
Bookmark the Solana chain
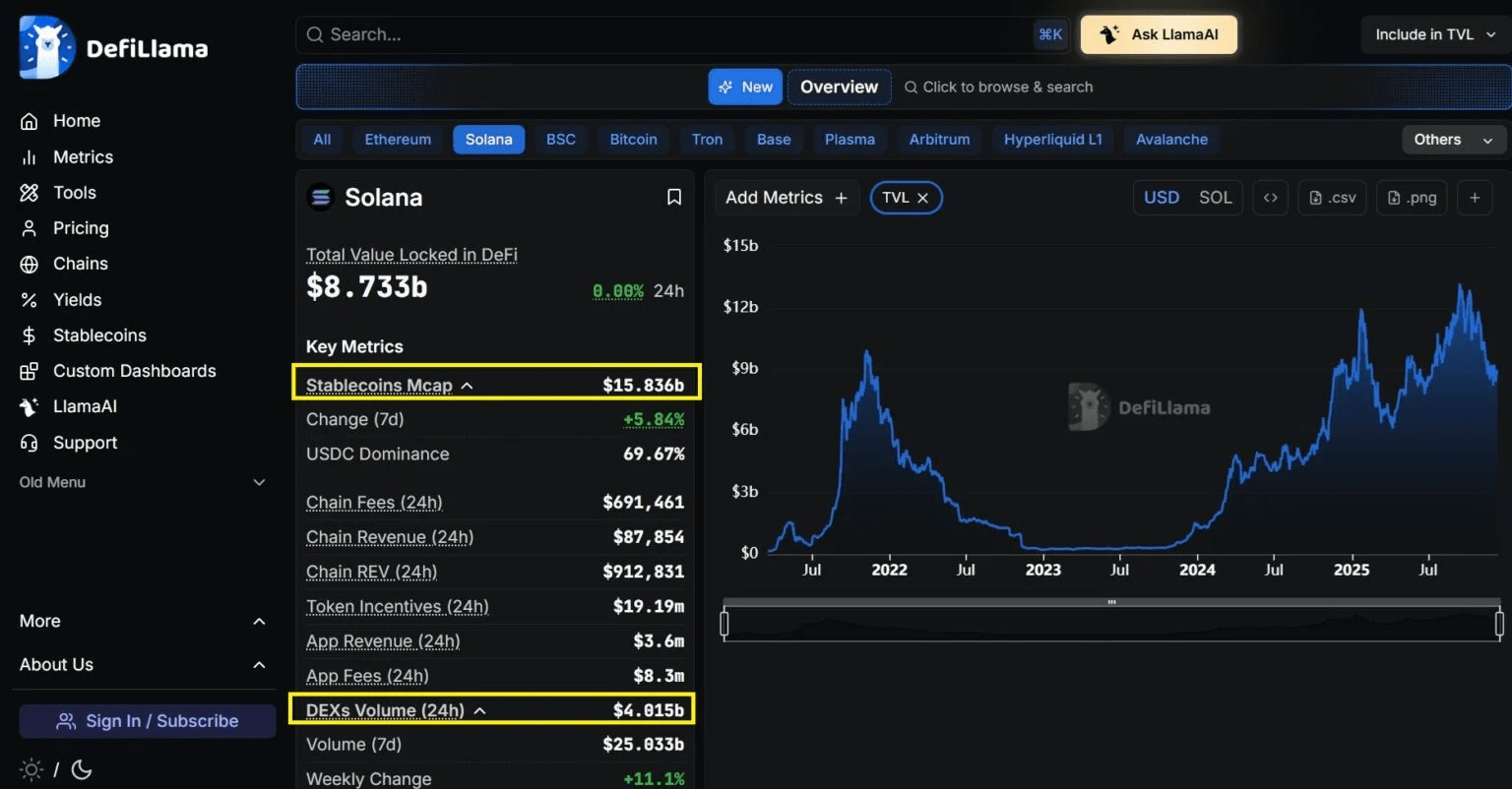(674, 198)
